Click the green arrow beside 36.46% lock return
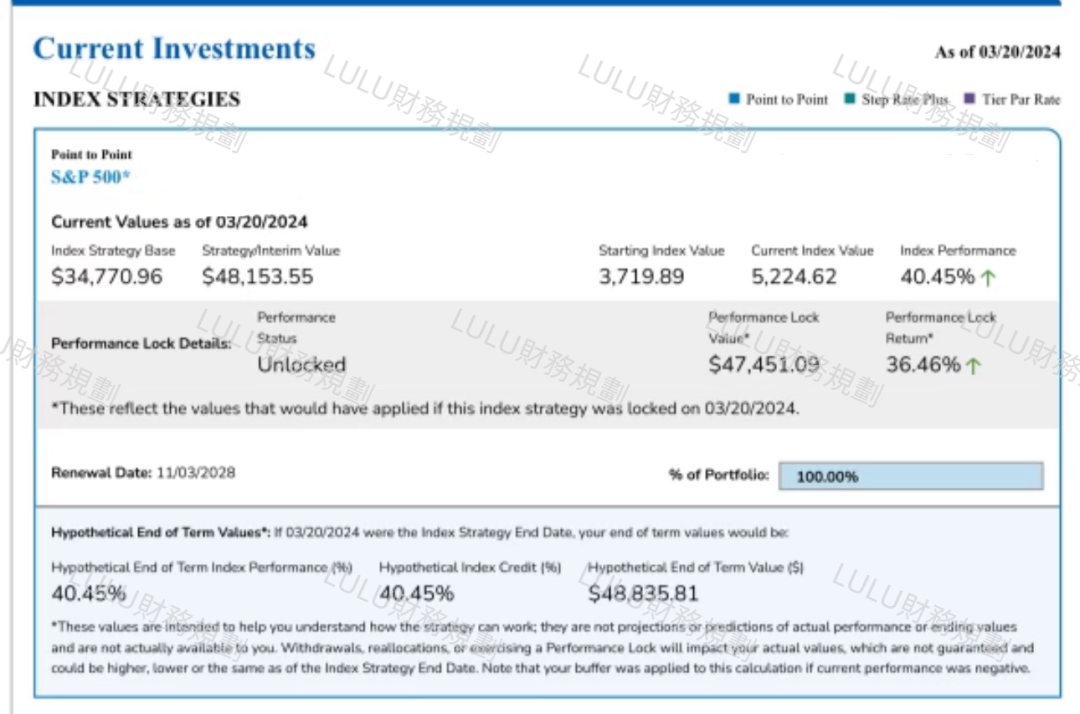The image size is (1080, 714). click(973, 366)
